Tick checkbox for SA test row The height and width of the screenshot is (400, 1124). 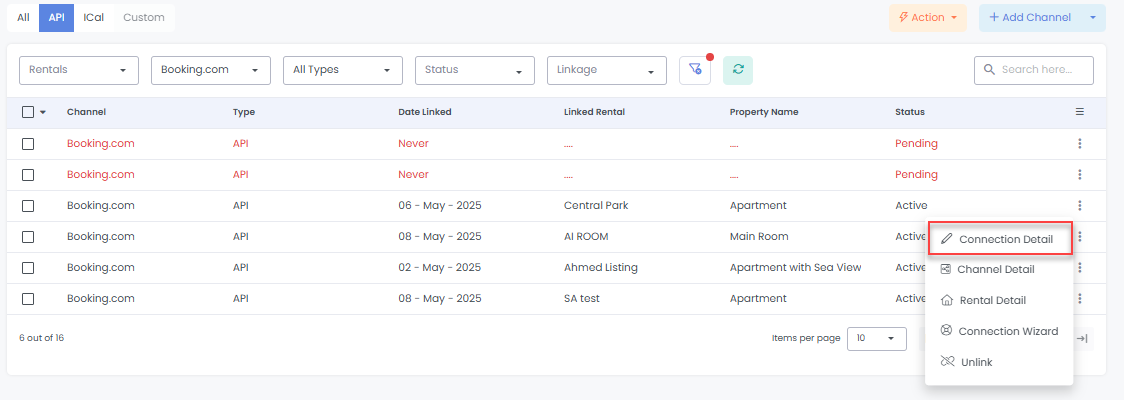point(28,298)
